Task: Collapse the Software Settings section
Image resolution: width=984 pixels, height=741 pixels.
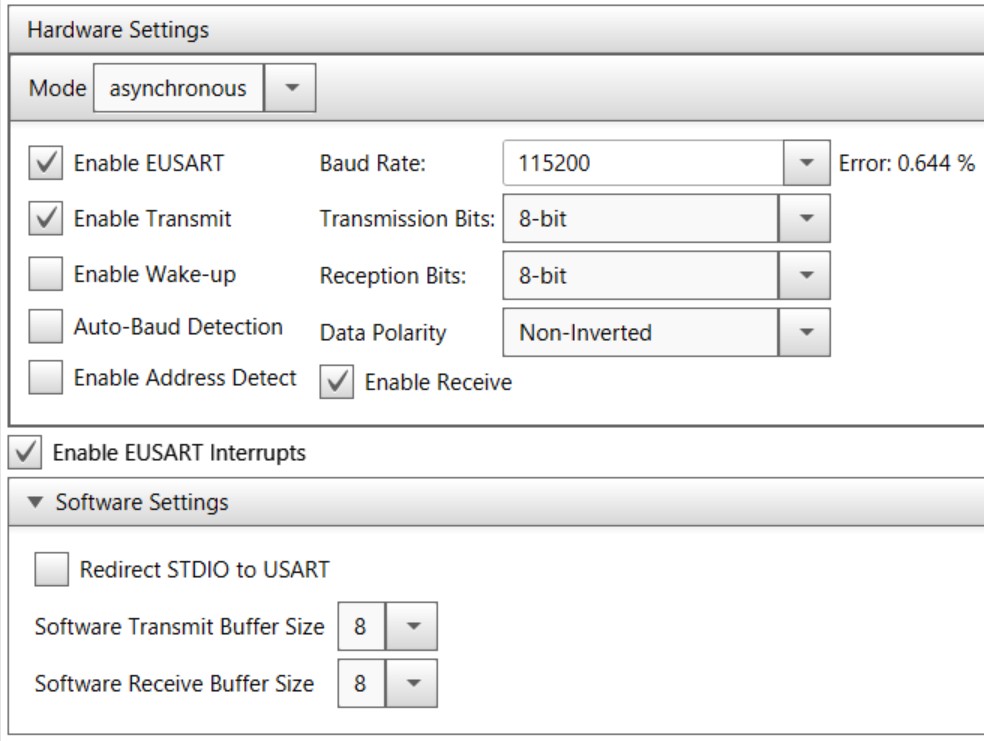Action: pyautogui.click(x=37, y=503)
